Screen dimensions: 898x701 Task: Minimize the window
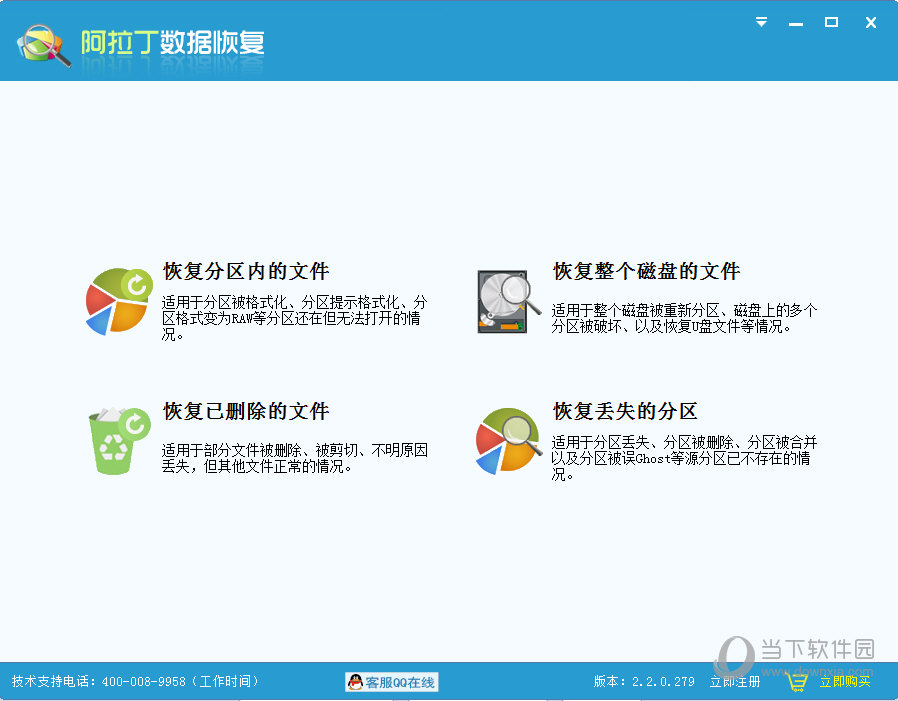click(x=795, y=24)
